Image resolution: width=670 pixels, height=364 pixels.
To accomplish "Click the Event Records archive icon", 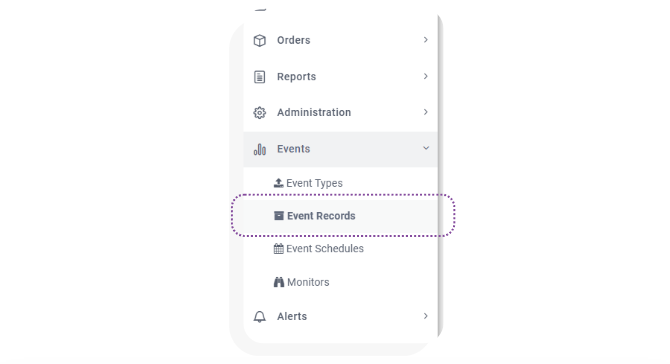I will pyautogui.click(x=279, y=216).
